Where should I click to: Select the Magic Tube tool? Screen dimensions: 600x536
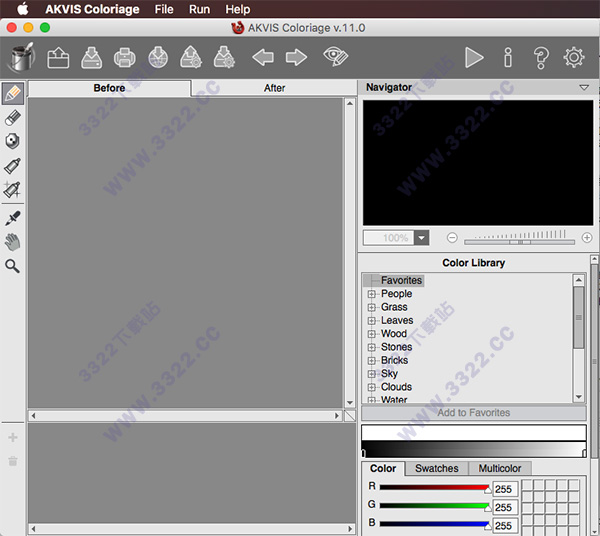pos(13,189)
